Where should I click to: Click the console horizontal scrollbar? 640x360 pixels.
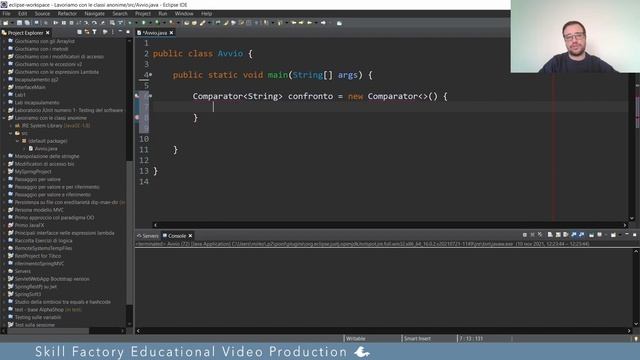[x=384, y=331]
